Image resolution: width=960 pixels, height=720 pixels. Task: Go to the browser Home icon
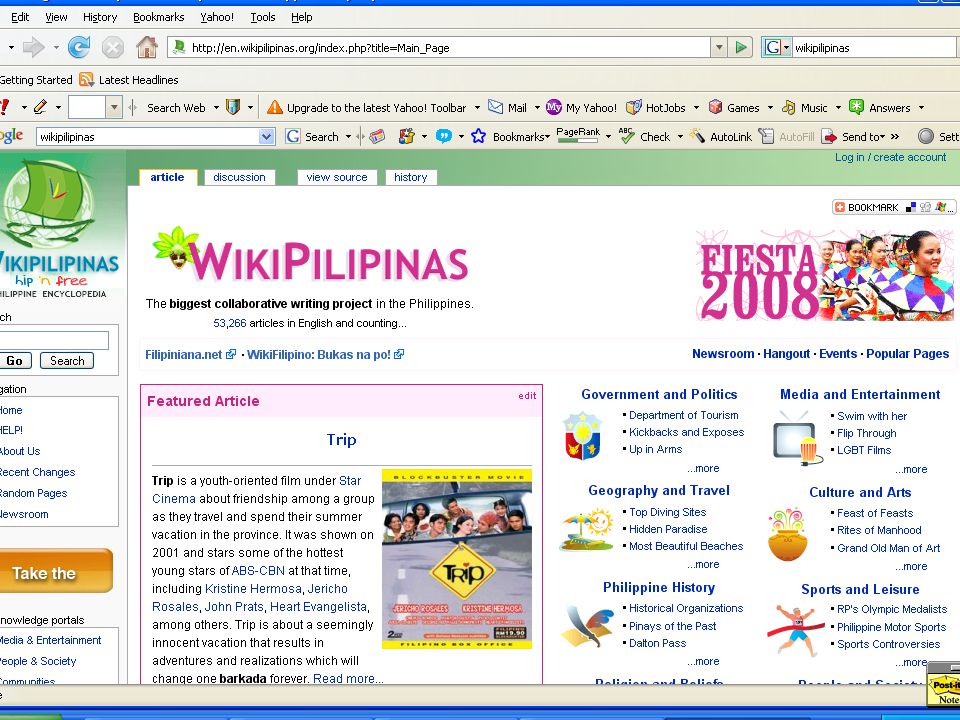147,47
